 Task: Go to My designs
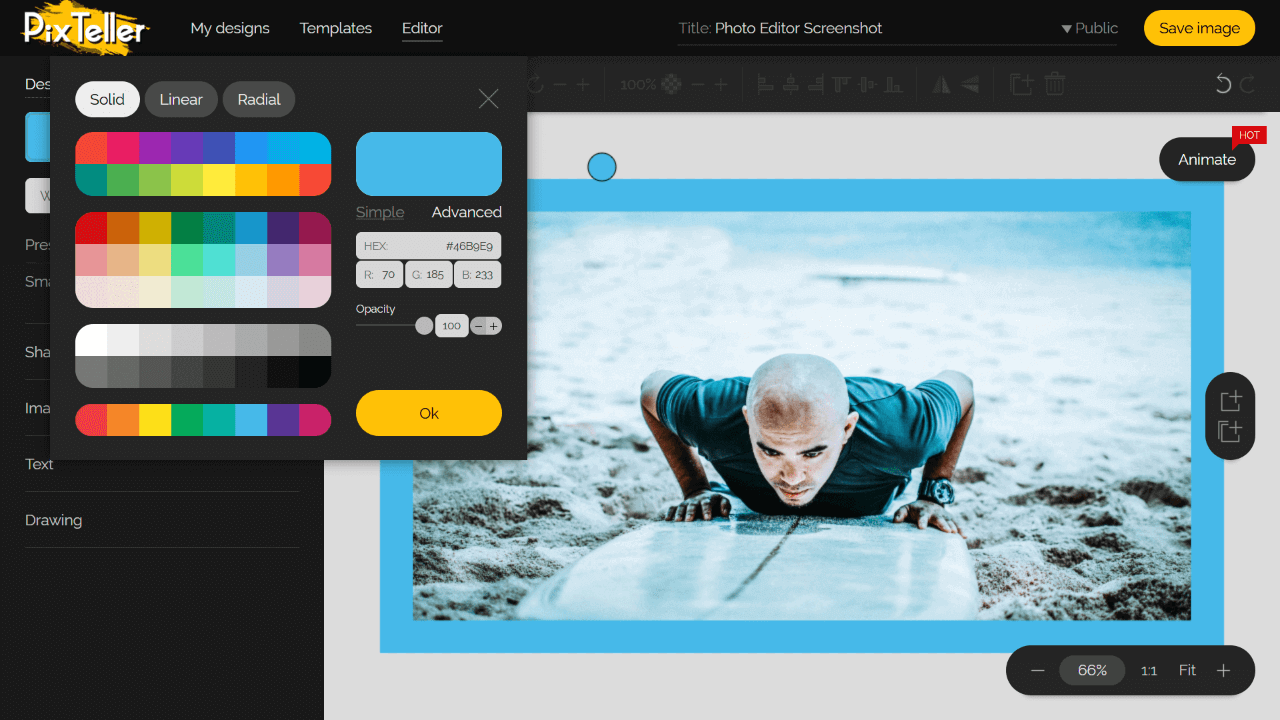230,28
